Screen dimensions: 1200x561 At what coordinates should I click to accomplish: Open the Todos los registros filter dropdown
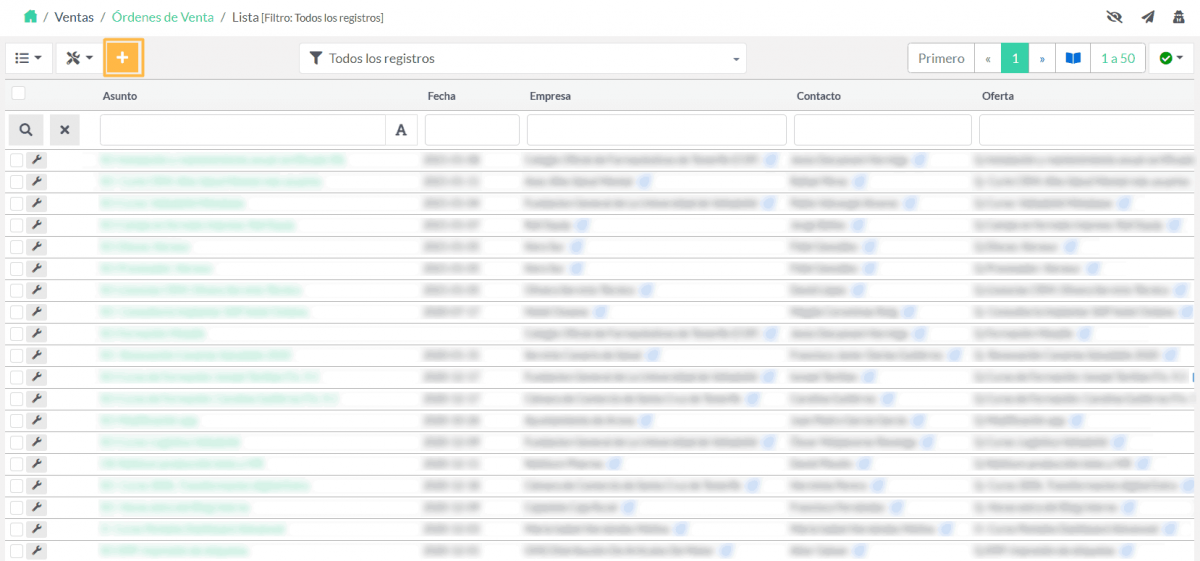click(523, 59)
